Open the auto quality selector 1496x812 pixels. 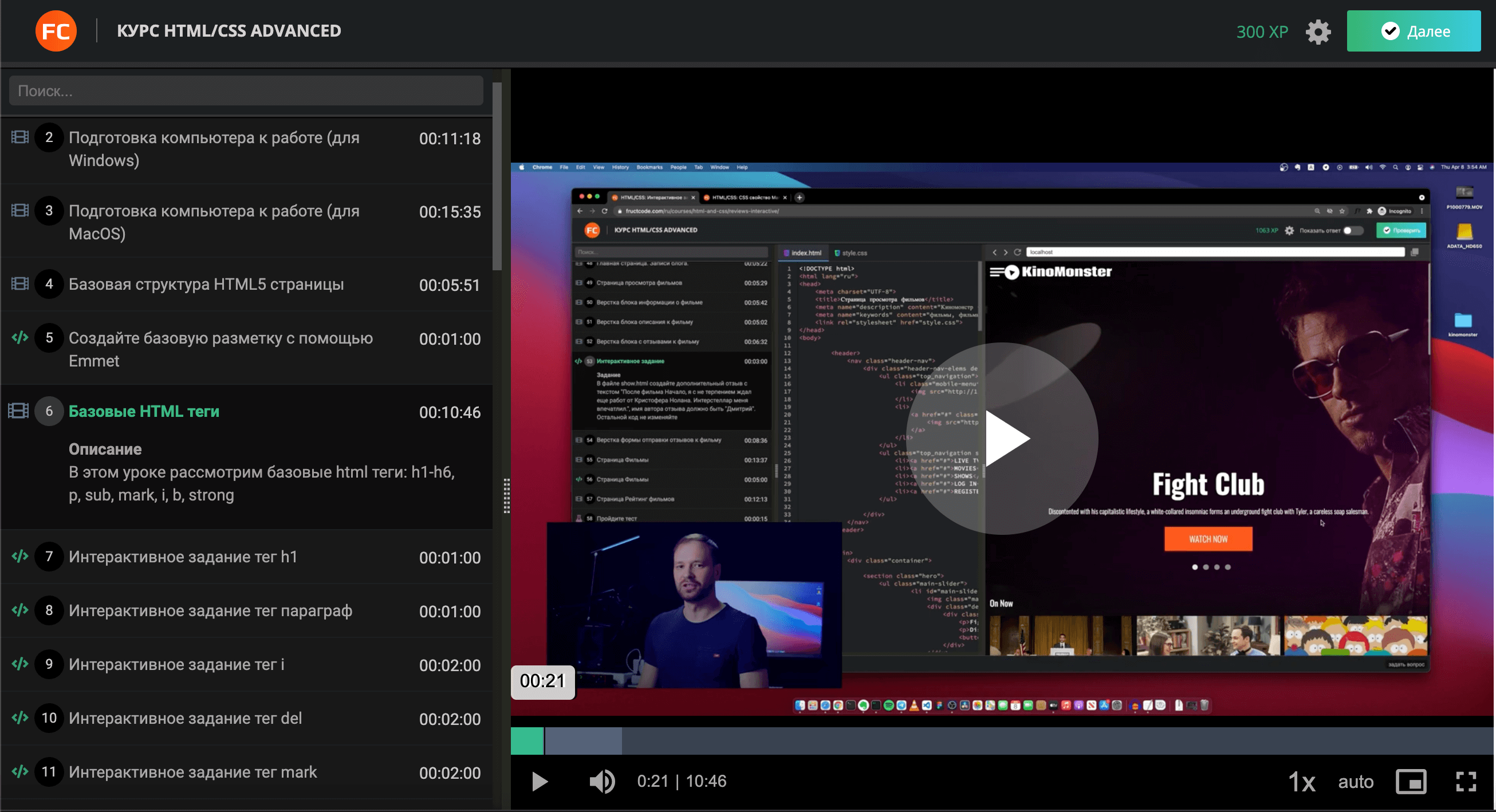point(1356,782)
